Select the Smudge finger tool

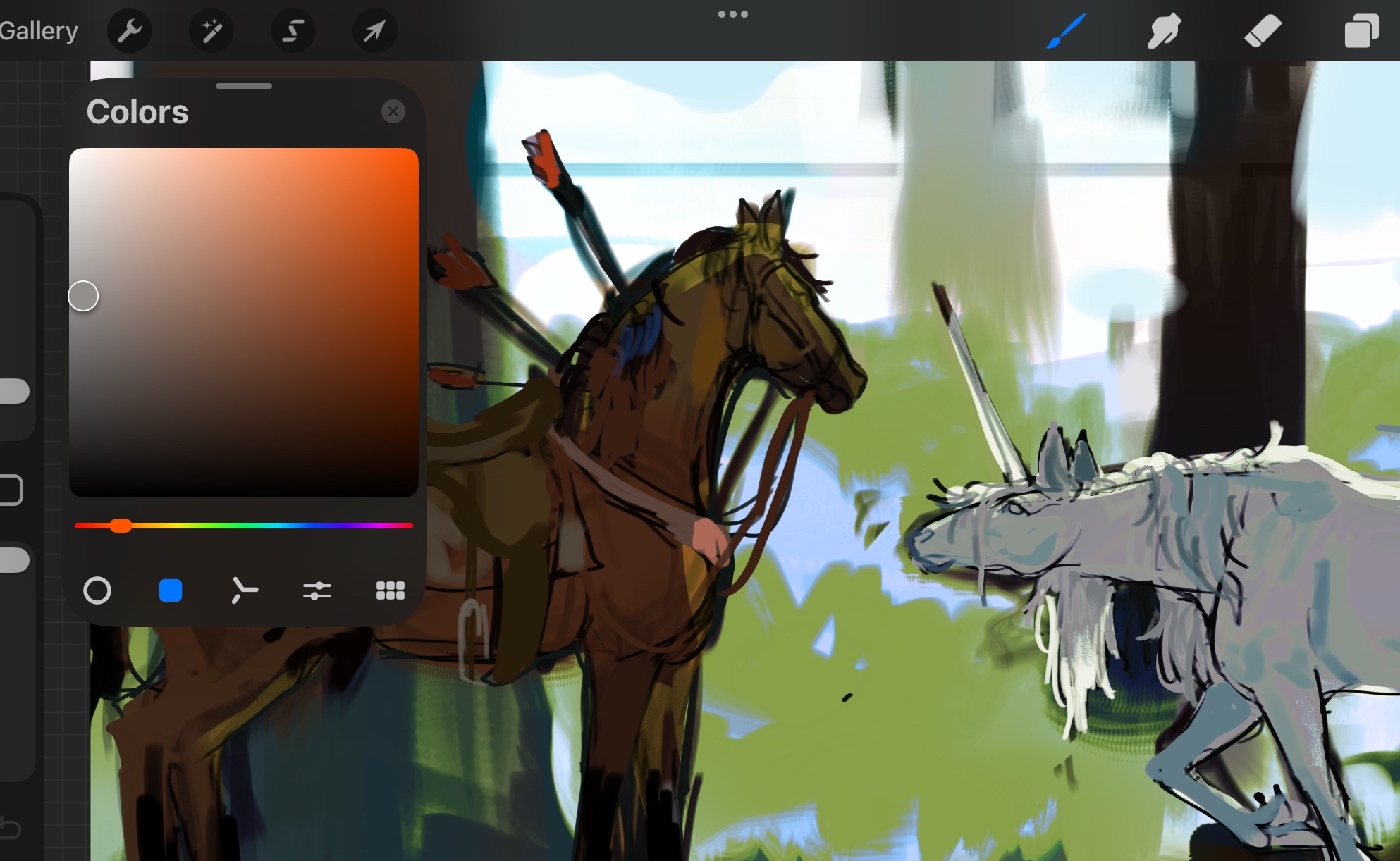click(x=1164, y=31)
